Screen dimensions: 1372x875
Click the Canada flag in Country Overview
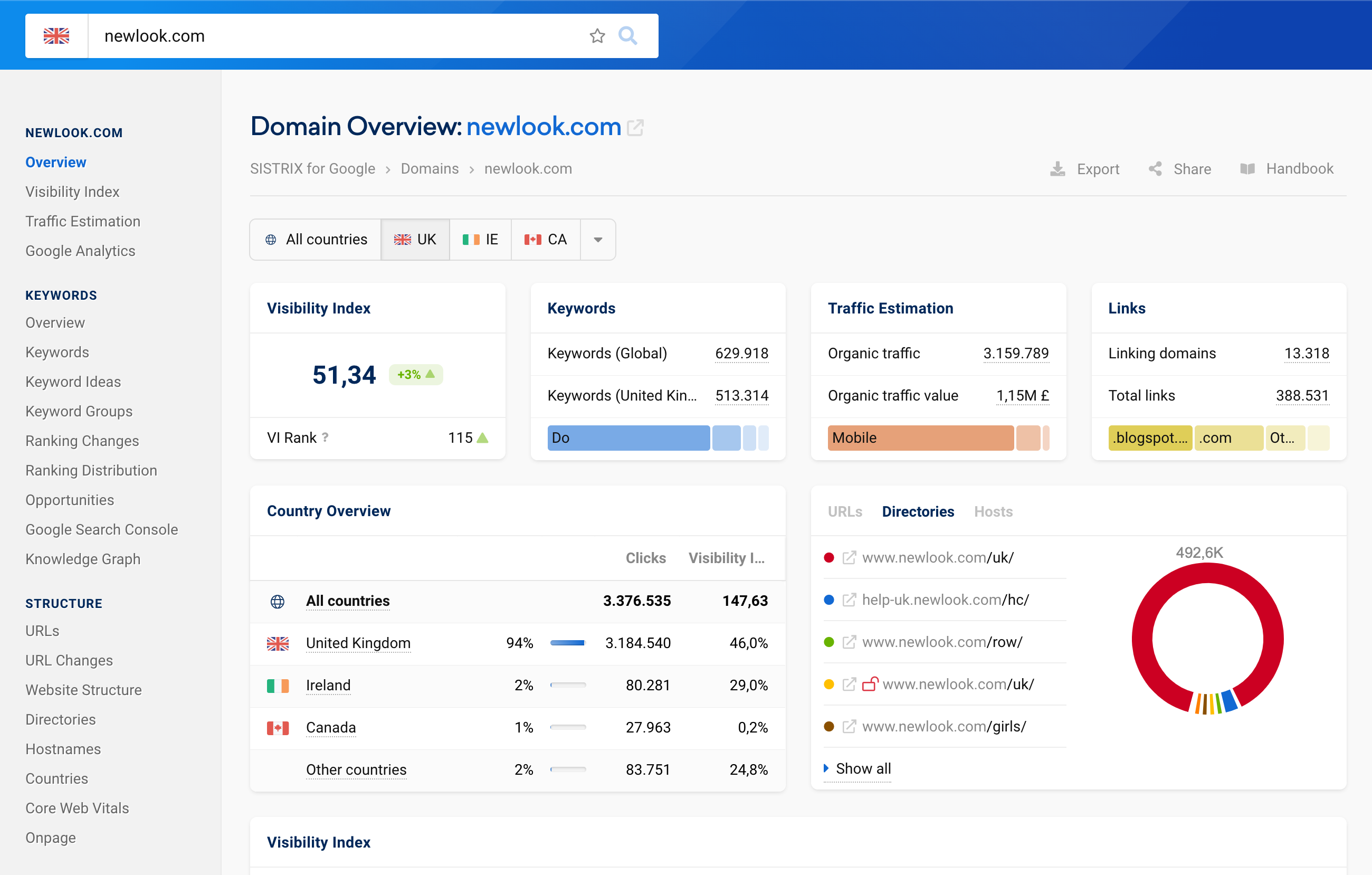(278, 727)
